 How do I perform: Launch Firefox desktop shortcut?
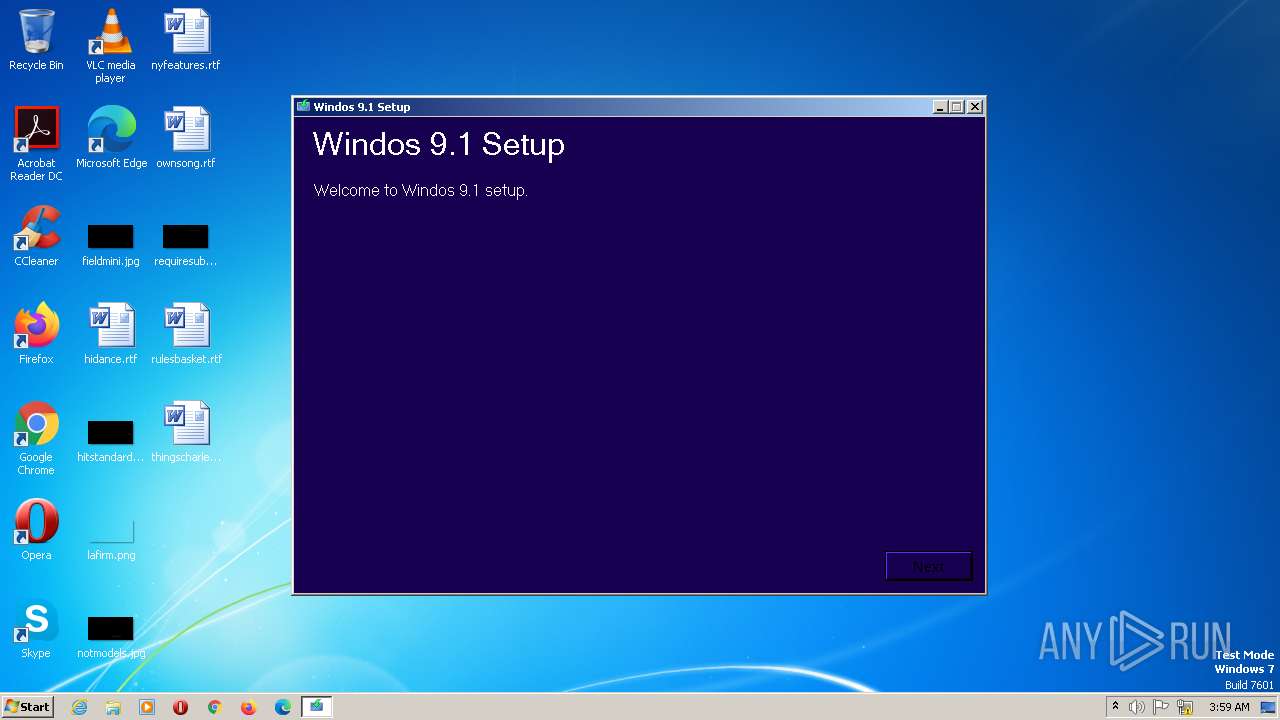click(x=36, y=334)
